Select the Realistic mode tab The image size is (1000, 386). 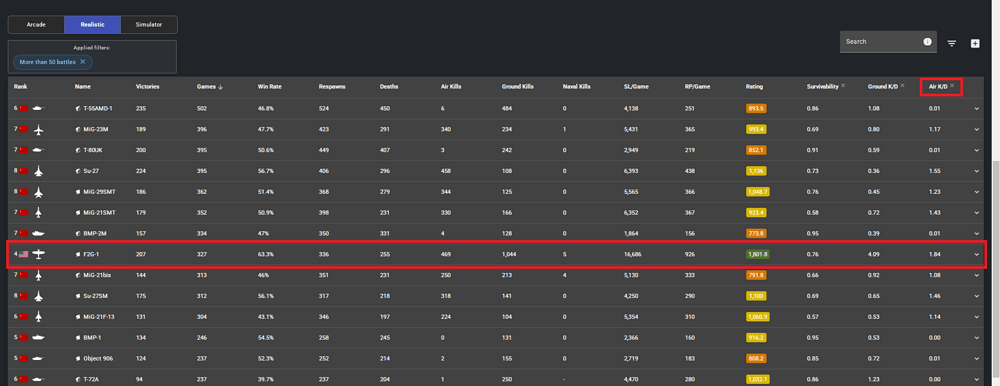(x=92, y=25)
